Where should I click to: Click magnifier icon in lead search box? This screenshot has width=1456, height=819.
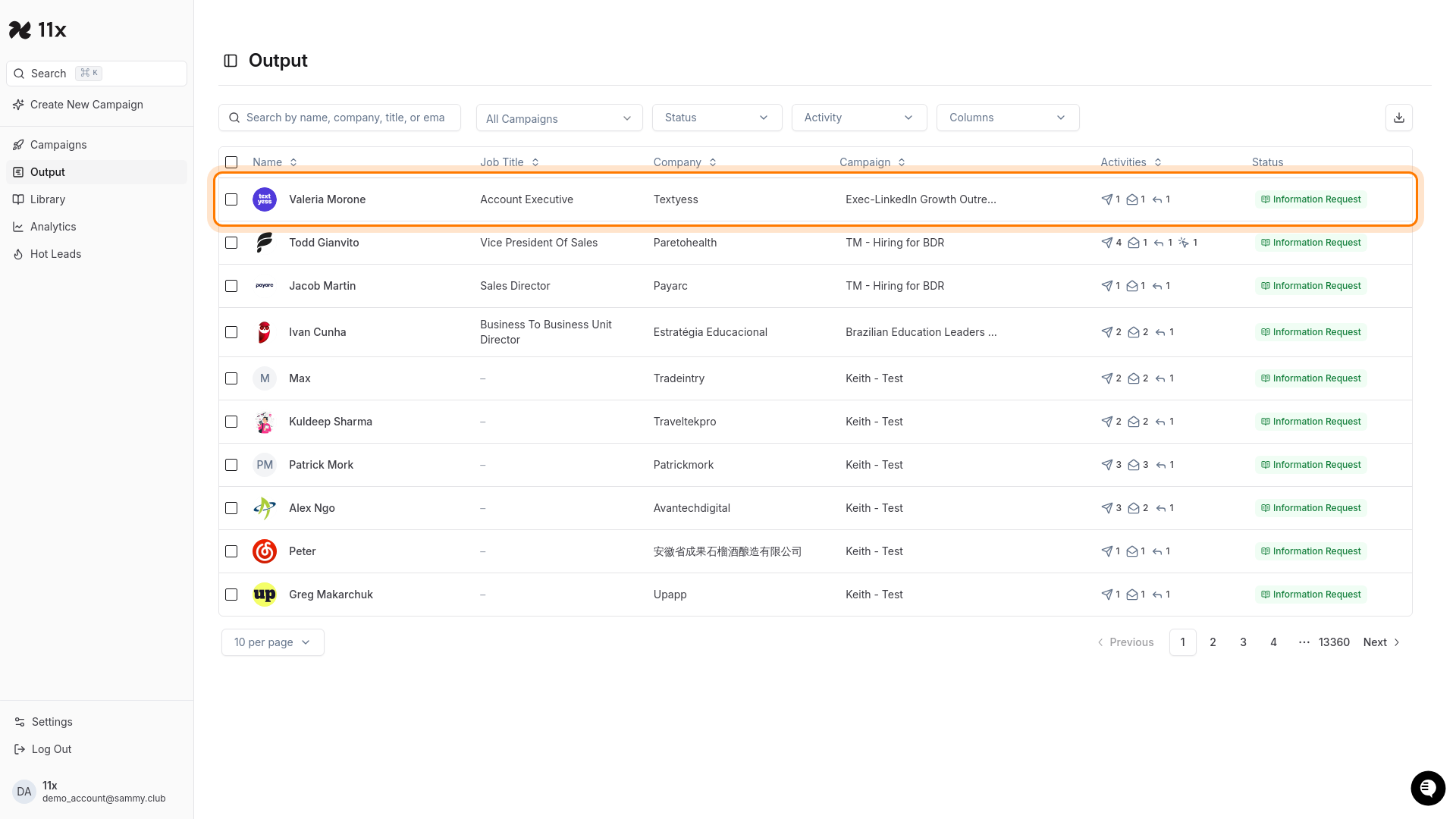235,118
